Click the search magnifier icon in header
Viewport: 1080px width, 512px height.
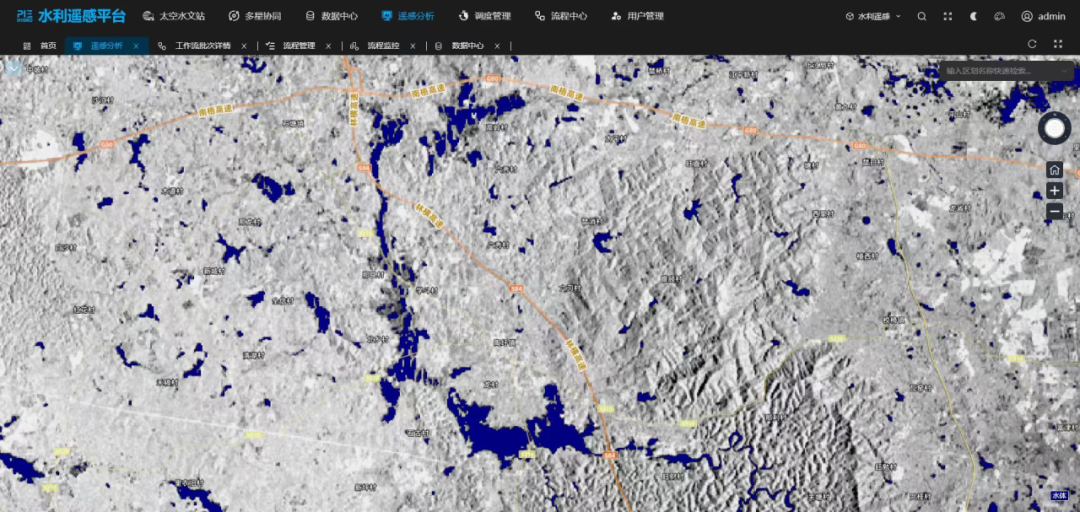coord(922,16)
